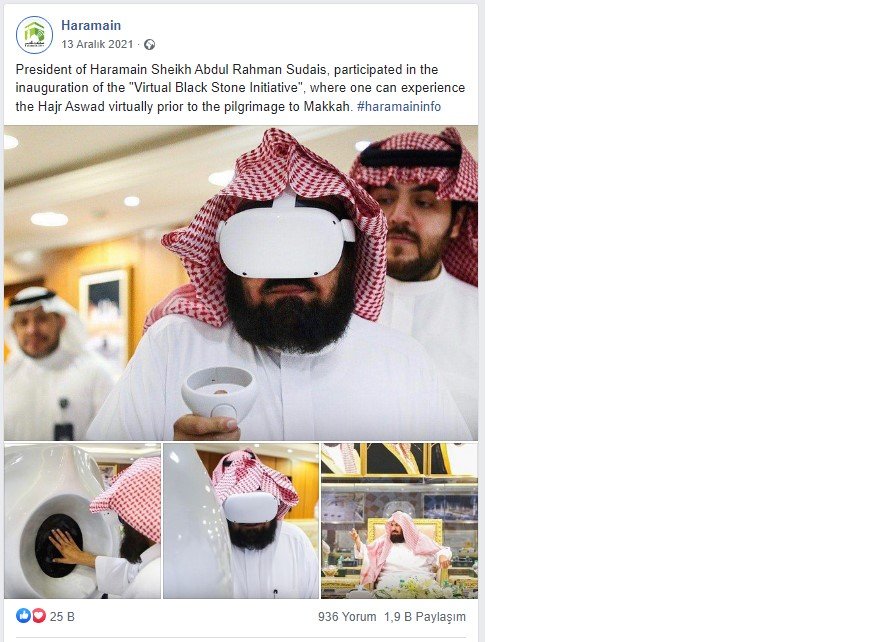
Task: Open the thumbnail of sheikh seated on chair
Action: 400,521
